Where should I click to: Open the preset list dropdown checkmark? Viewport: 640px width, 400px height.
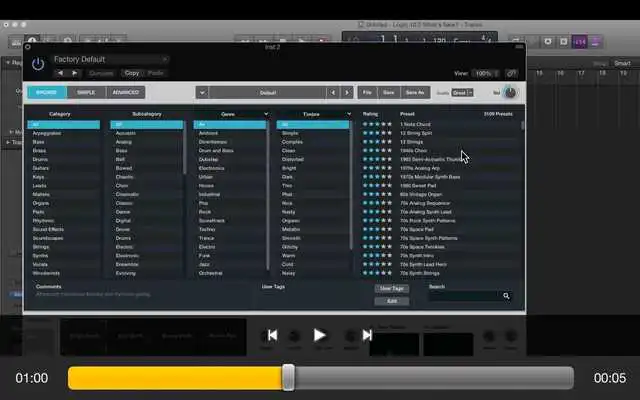(x=202, y=93)
